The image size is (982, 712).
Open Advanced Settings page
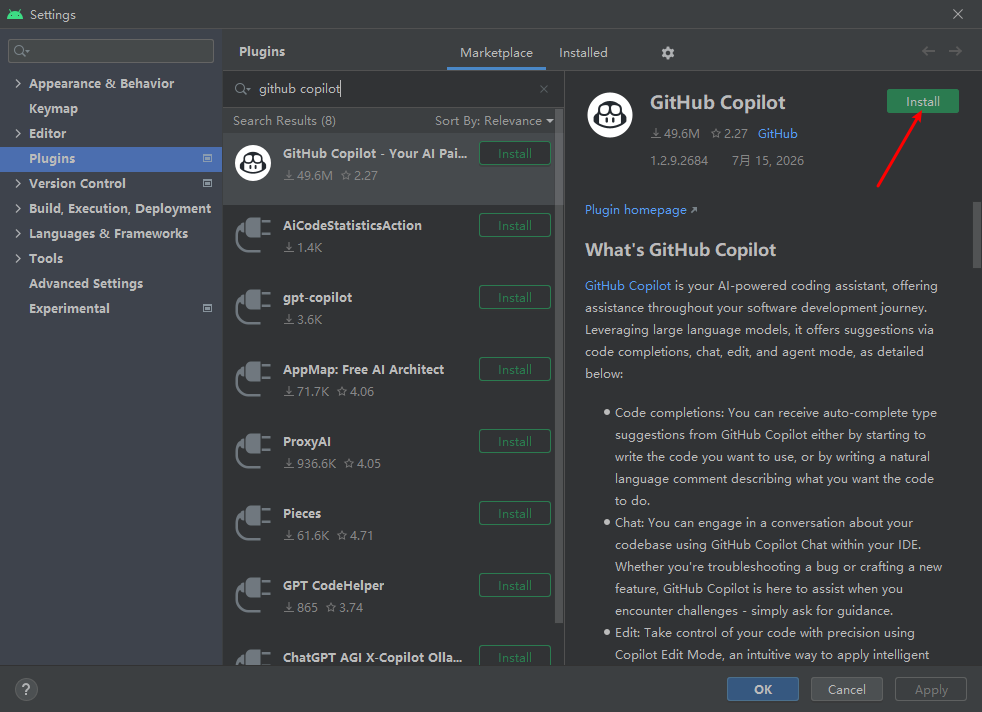(x=86, y=284)
